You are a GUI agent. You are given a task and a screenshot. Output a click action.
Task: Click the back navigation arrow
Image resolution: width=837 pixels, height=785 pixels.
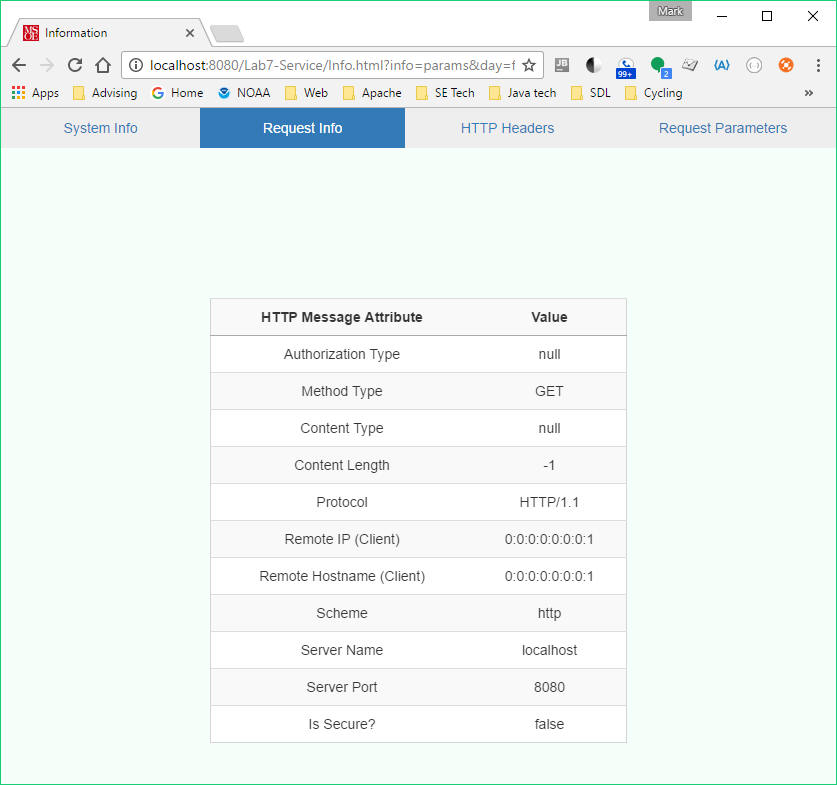pyautogui.click(x=18, y=64)
